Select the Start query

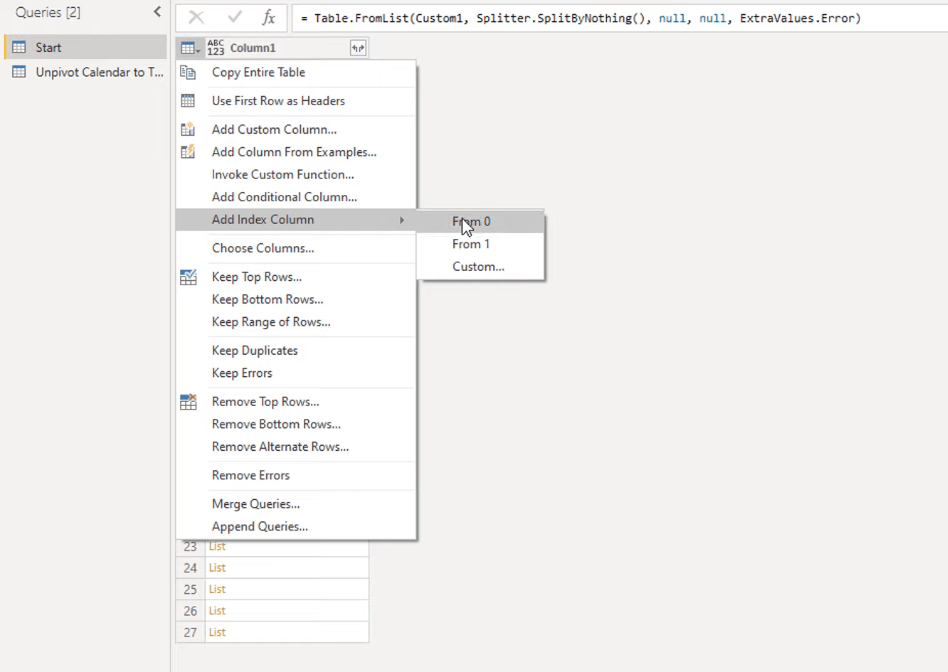coord(85,47)
